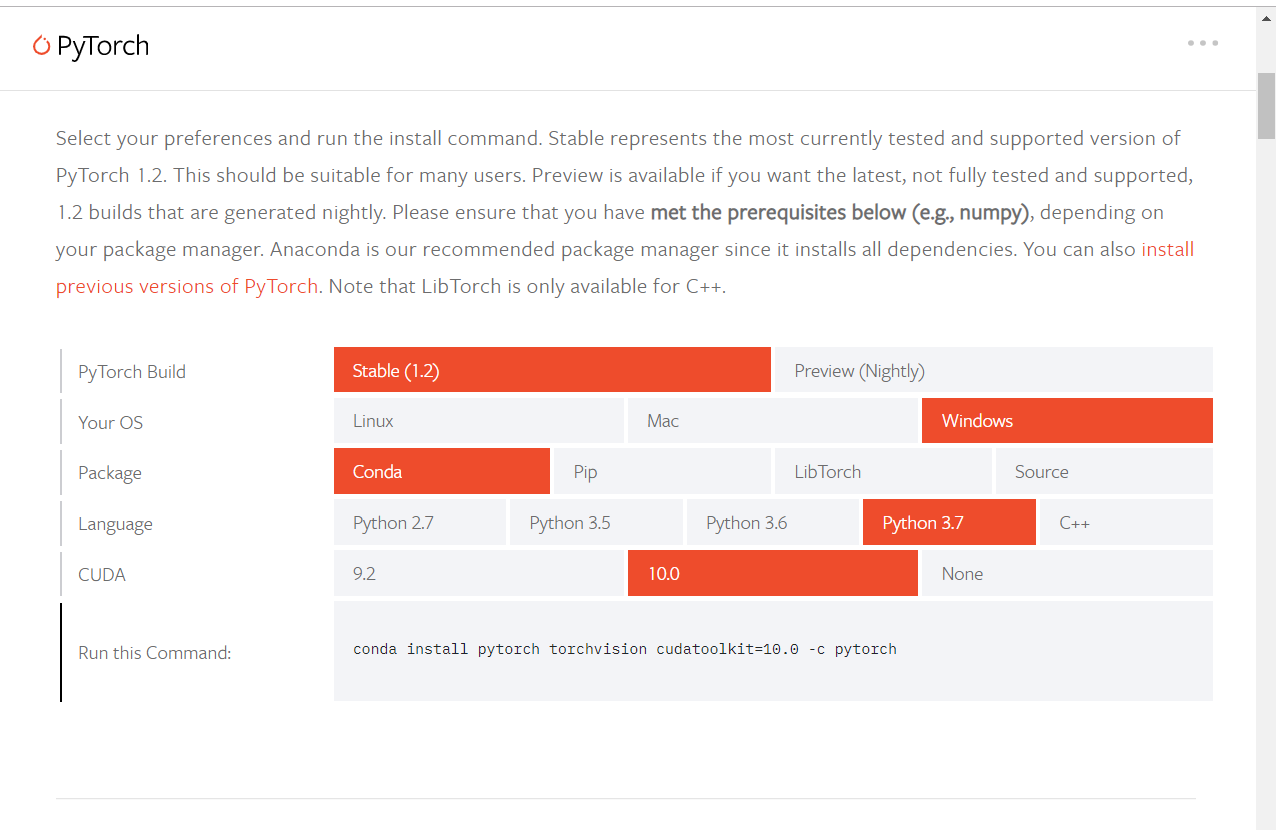Set CUDA version to 9.2
The width and height of the screenshot is (1276, 830).
click(479, 574)
